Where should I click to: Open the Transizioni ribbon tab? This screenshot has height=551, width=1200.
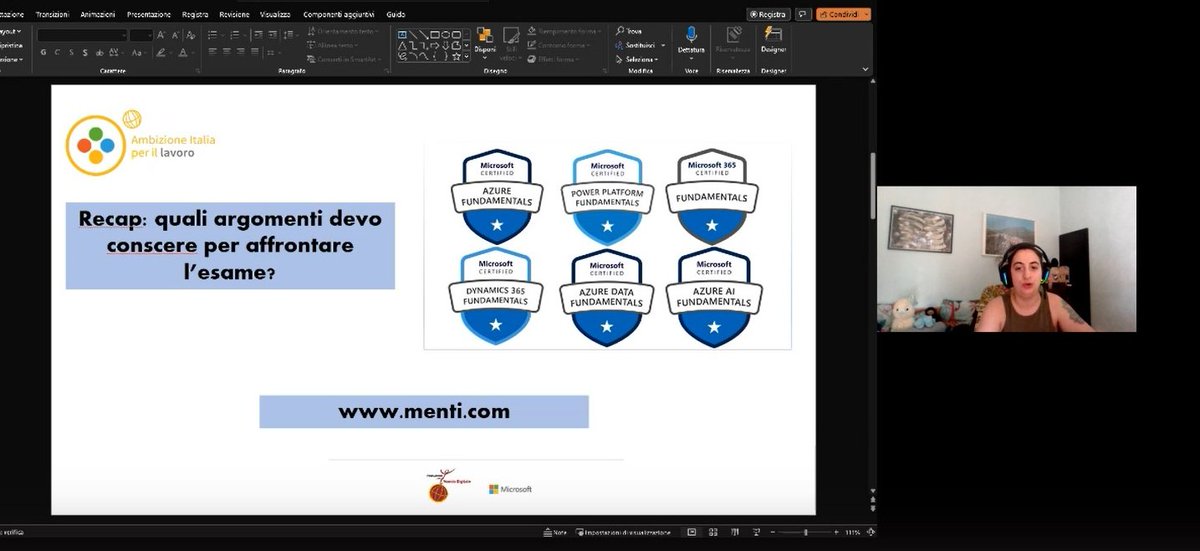point(52,15)
